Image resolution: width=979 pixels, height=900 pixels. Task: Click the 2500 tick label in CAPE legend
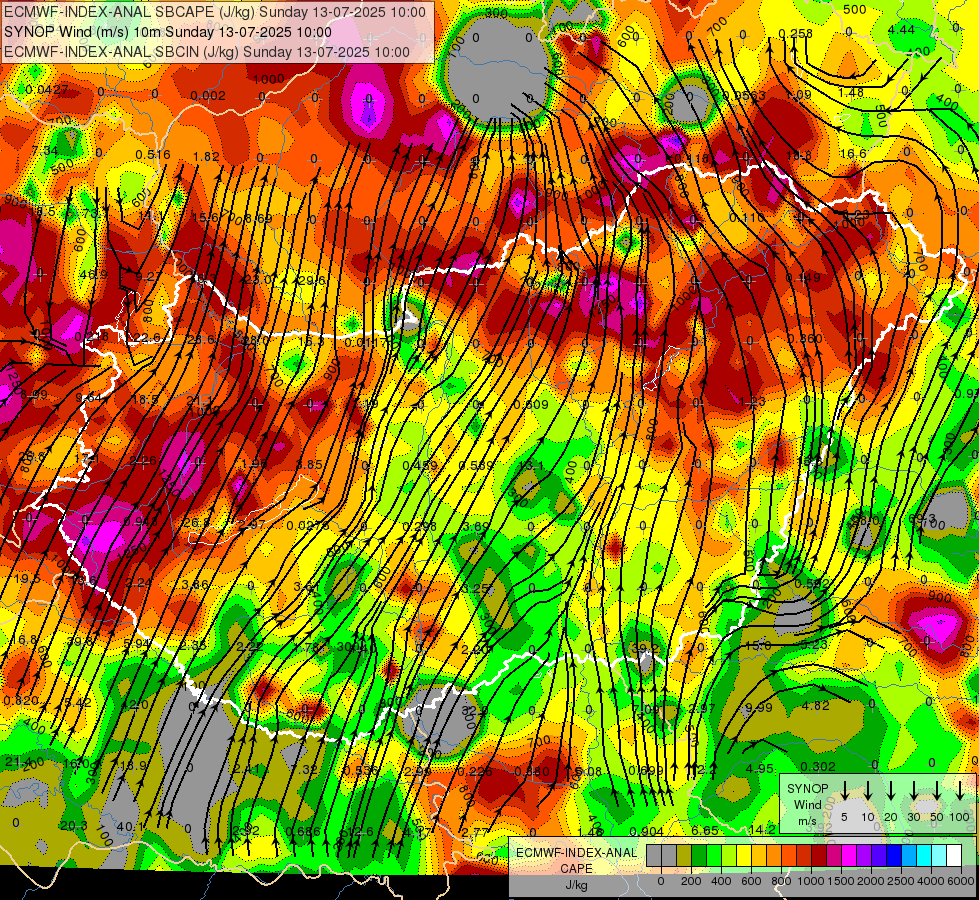[x=902, y=881]
